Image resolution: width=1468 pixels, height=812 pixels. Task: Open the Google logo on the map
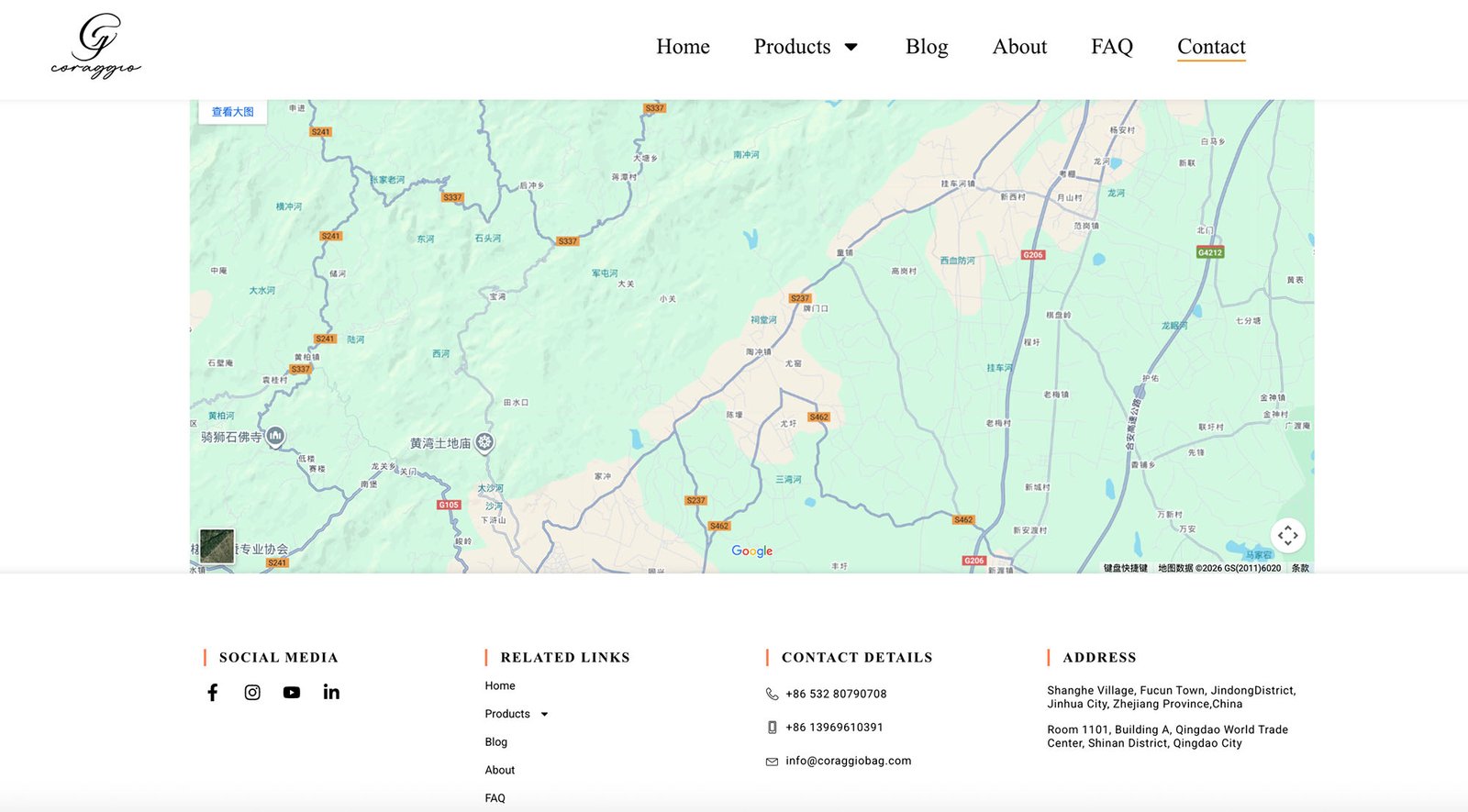click(751, 551)
